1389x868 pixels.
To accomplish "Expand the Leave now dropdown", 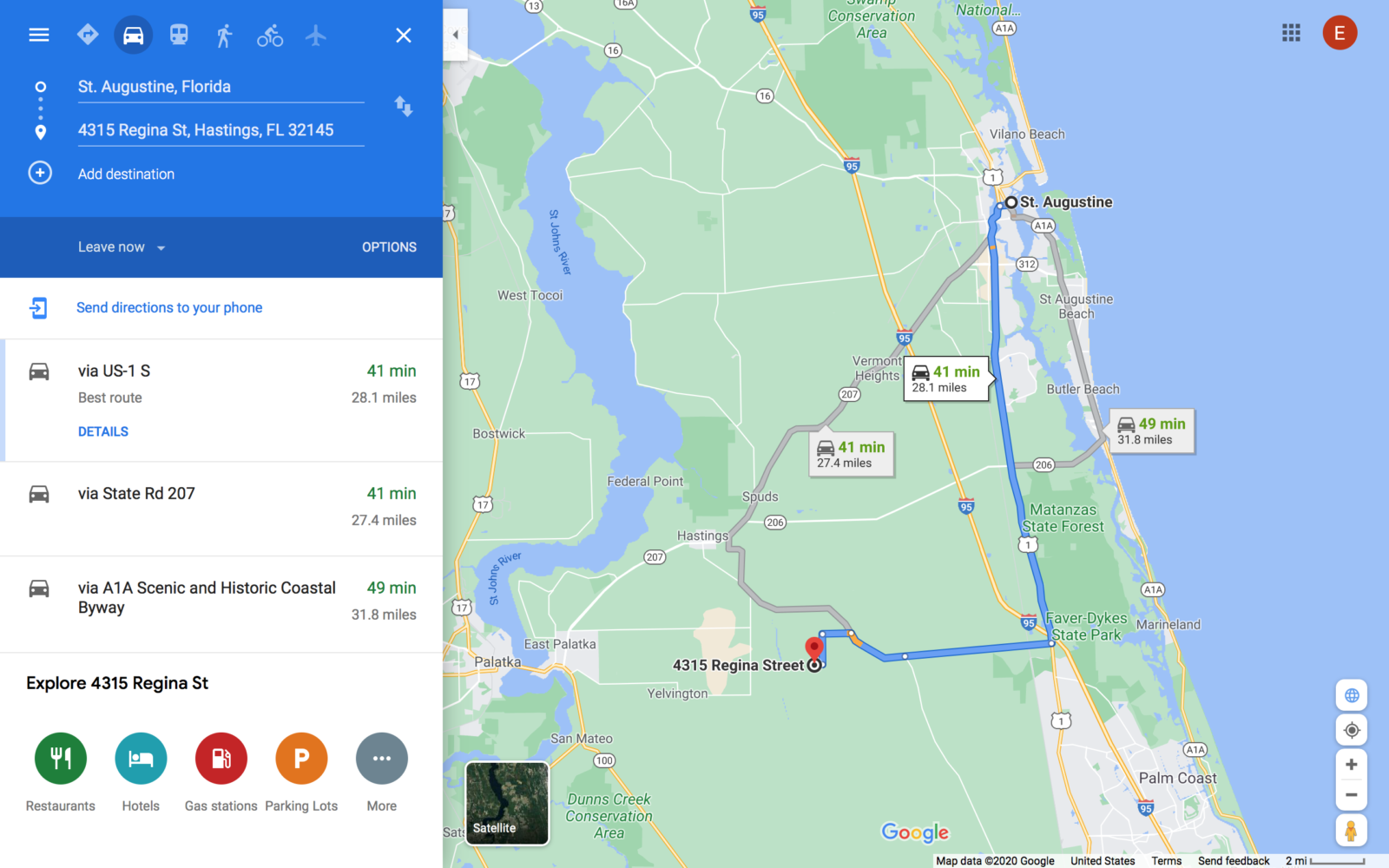I will pyautogui.click(x=122, y=247).
